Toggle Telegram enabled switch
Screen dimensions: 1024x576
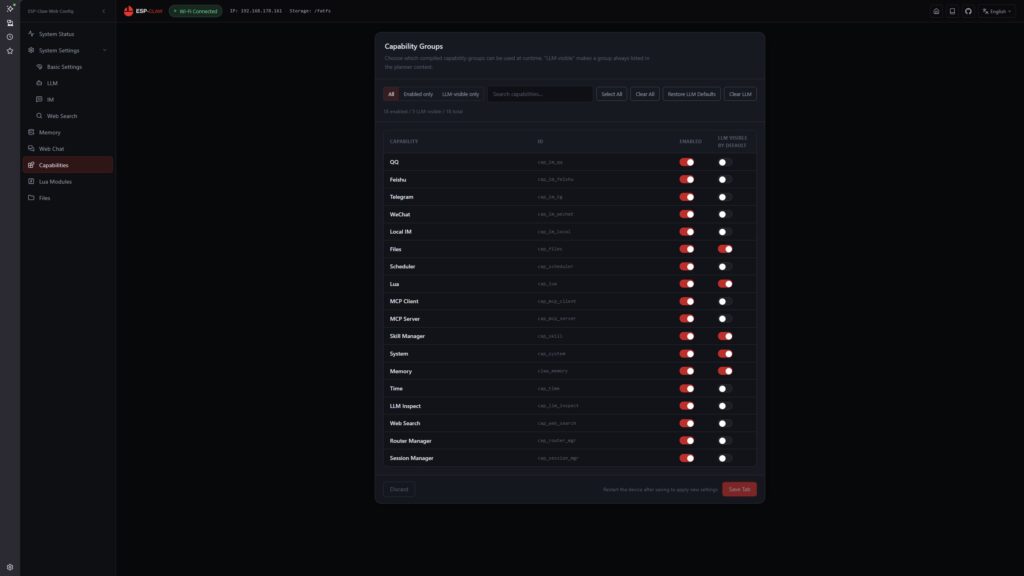coord(686,197)
